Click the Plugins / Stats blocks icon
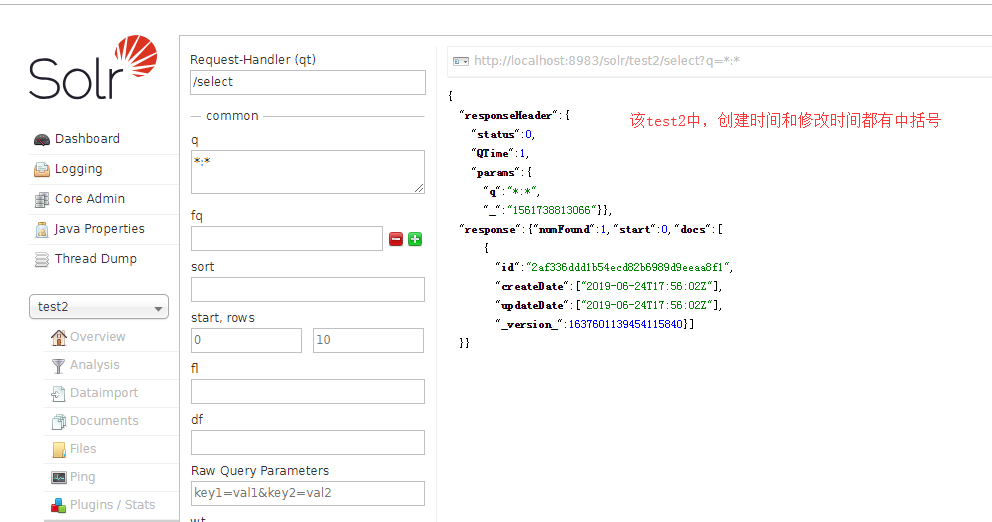992x522 pixels. click(58, 505)
